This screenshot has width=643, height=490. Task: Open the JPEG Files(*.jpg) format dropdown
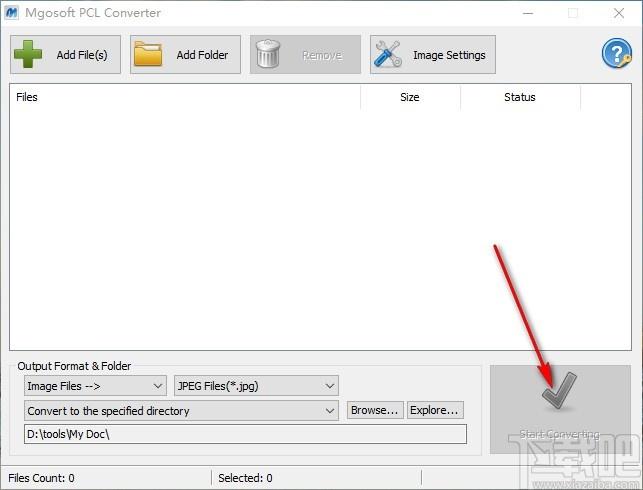256,386
